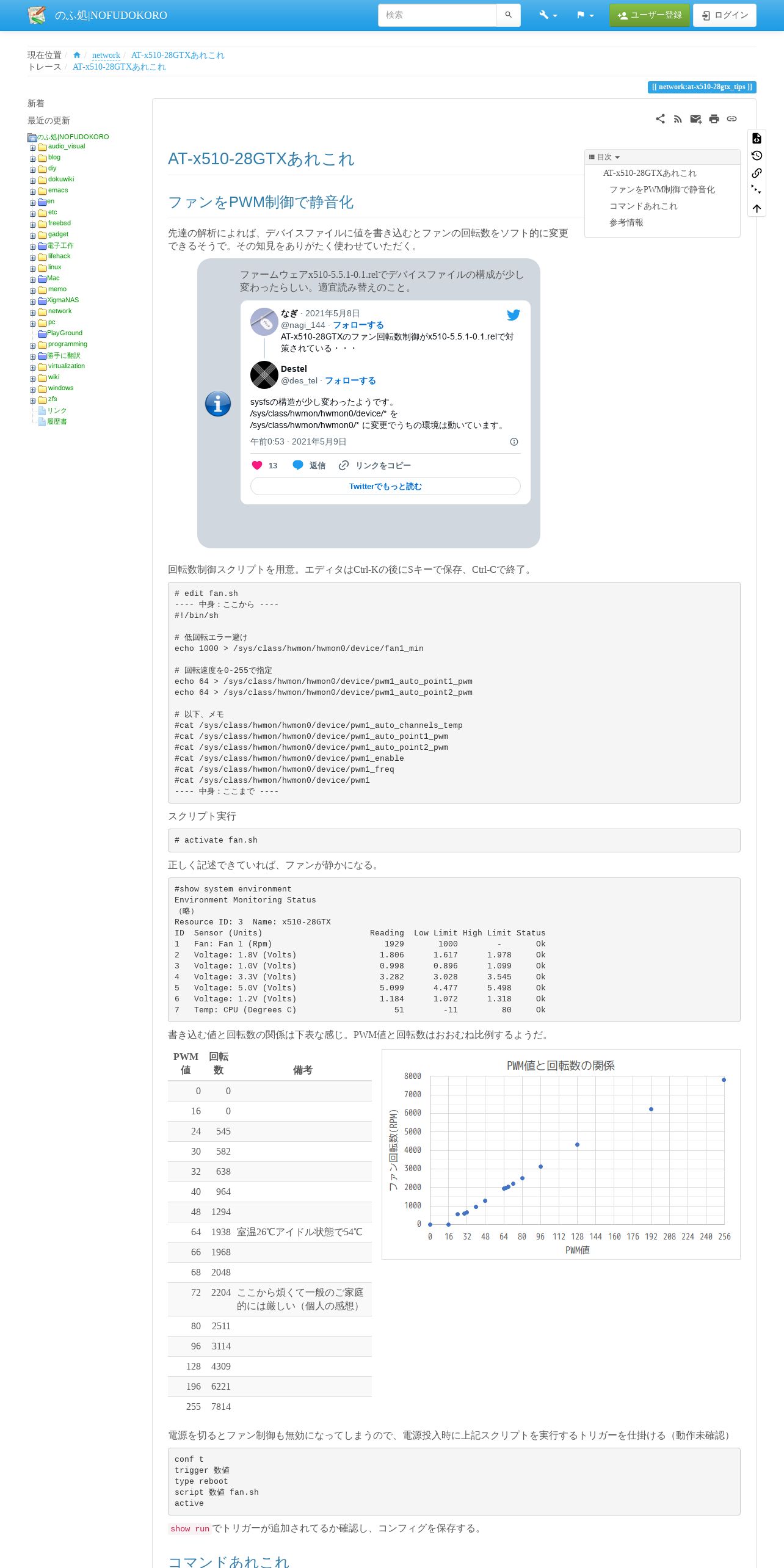This screenshot has height=1568, width=784.
Task: Click the Twitterでもっと読む button
Action: pyautogui.click(x=385, y=486)
